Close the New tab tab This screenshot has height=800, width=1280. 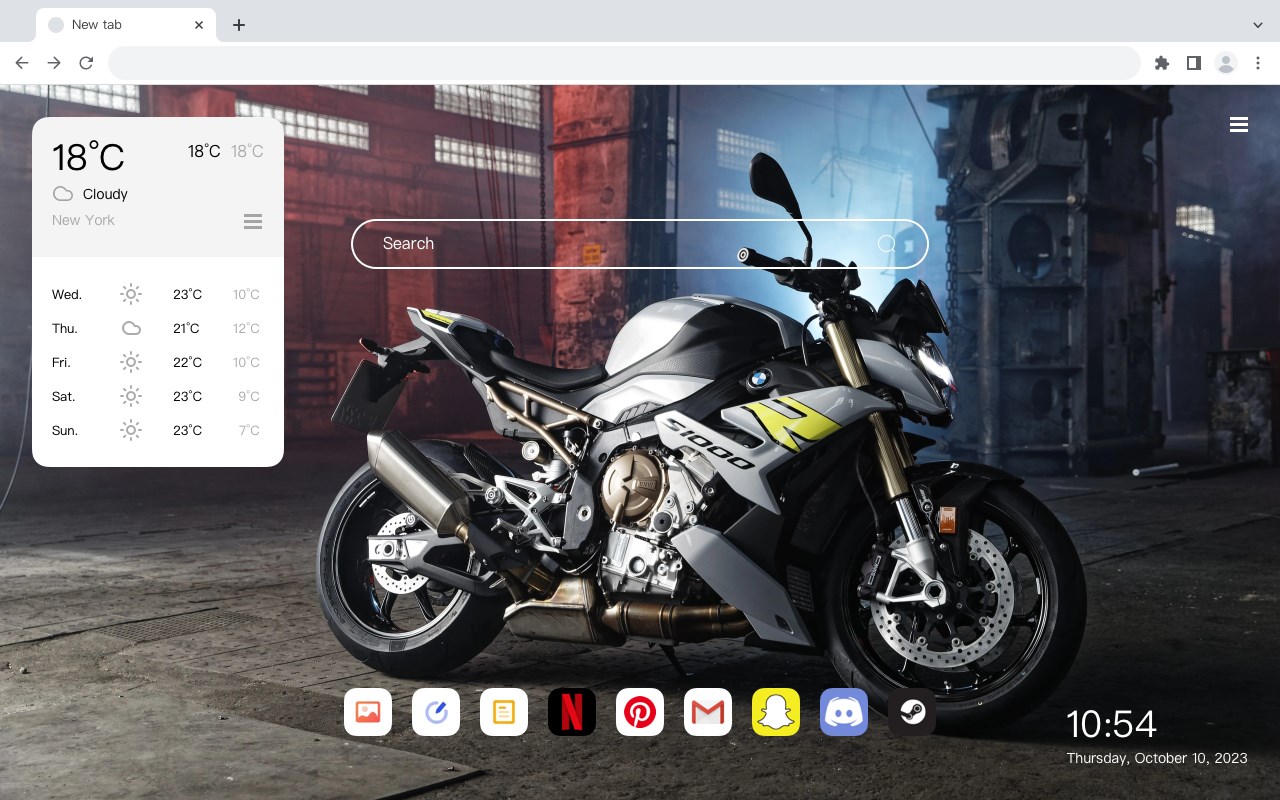click(199, 25)
